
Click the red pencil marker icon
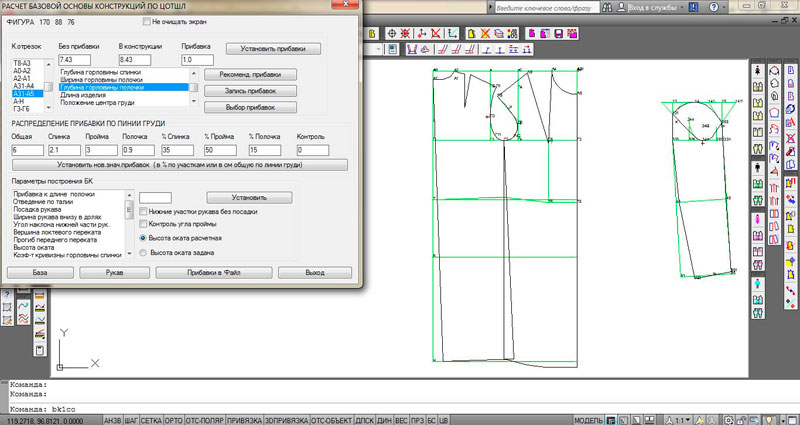tap(790, 152)
